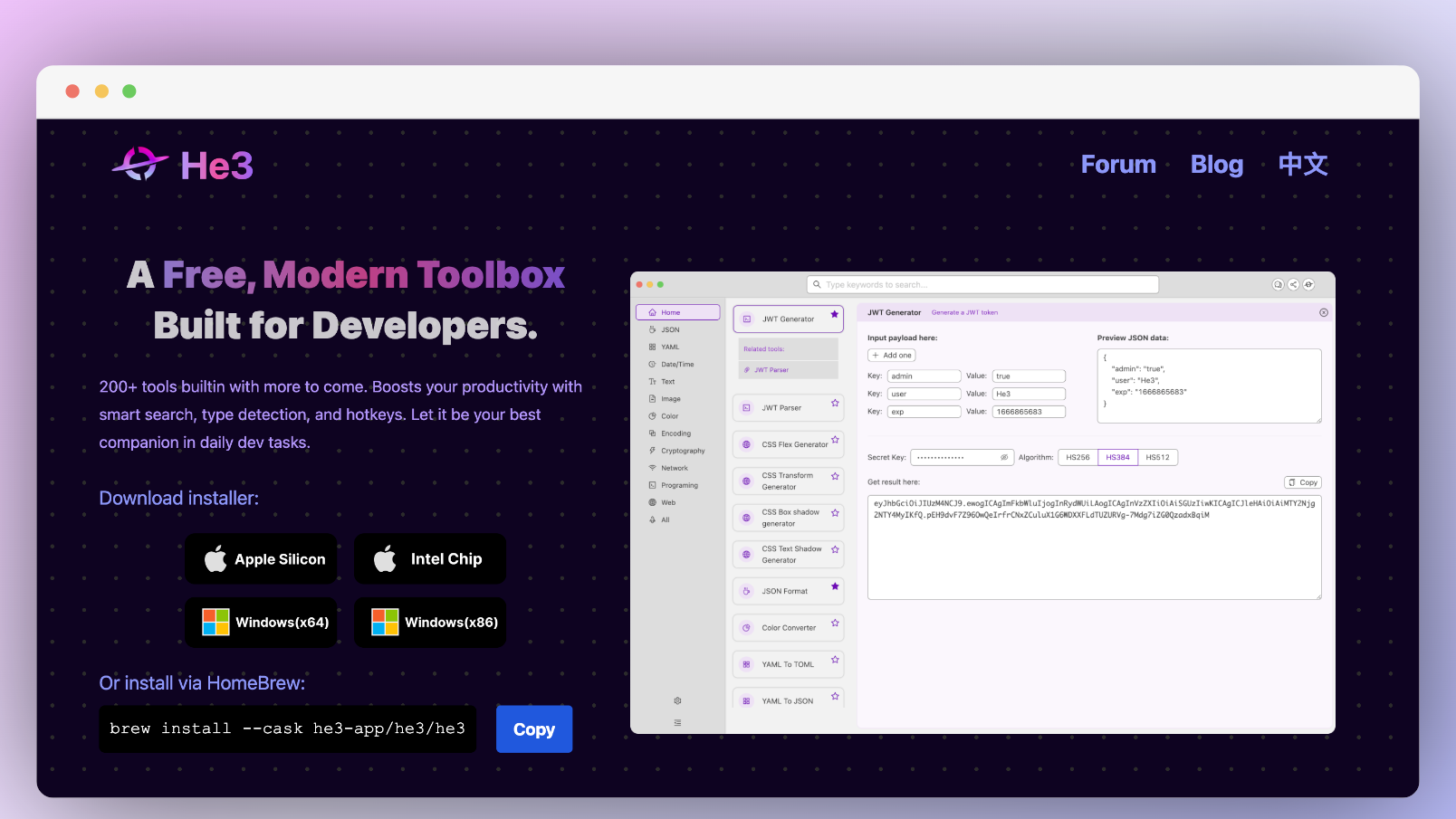Click the JWT result token text area
The height and width of the screenshot is (819, 1456).
[x=1094, y=547]
